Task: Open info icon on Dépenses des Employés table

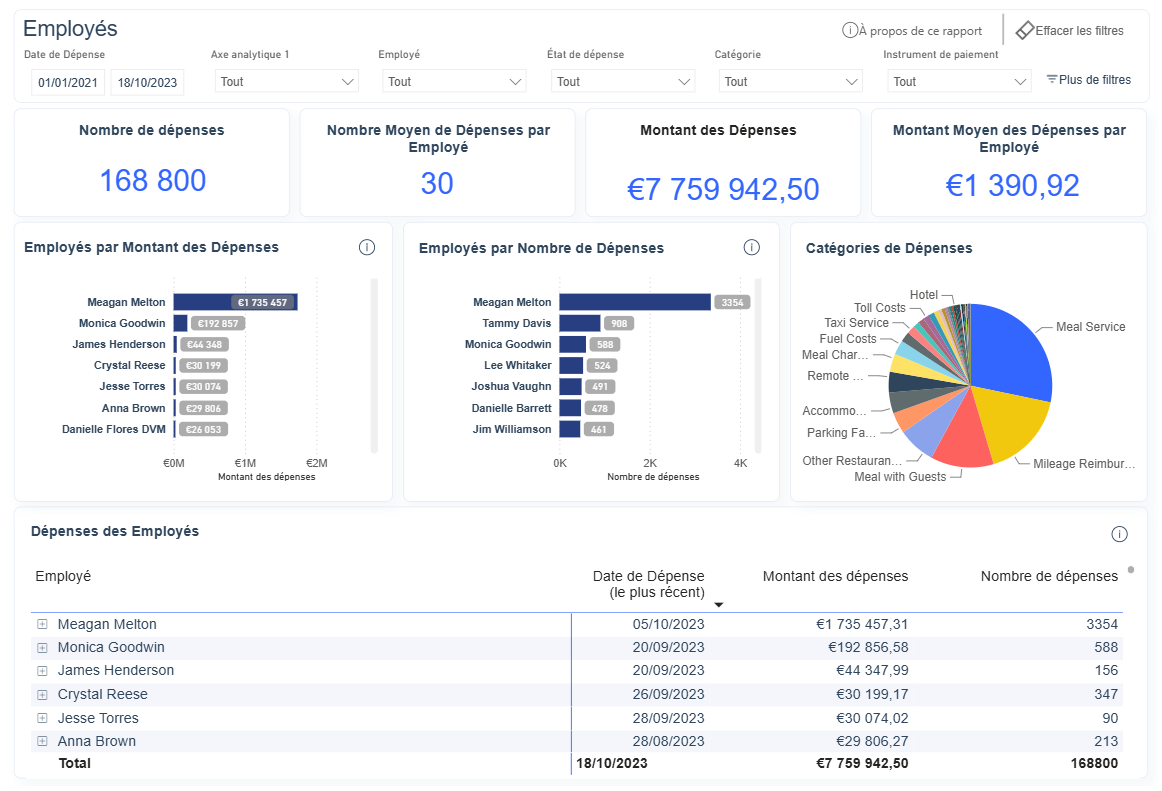Action: pos(1119,534)
